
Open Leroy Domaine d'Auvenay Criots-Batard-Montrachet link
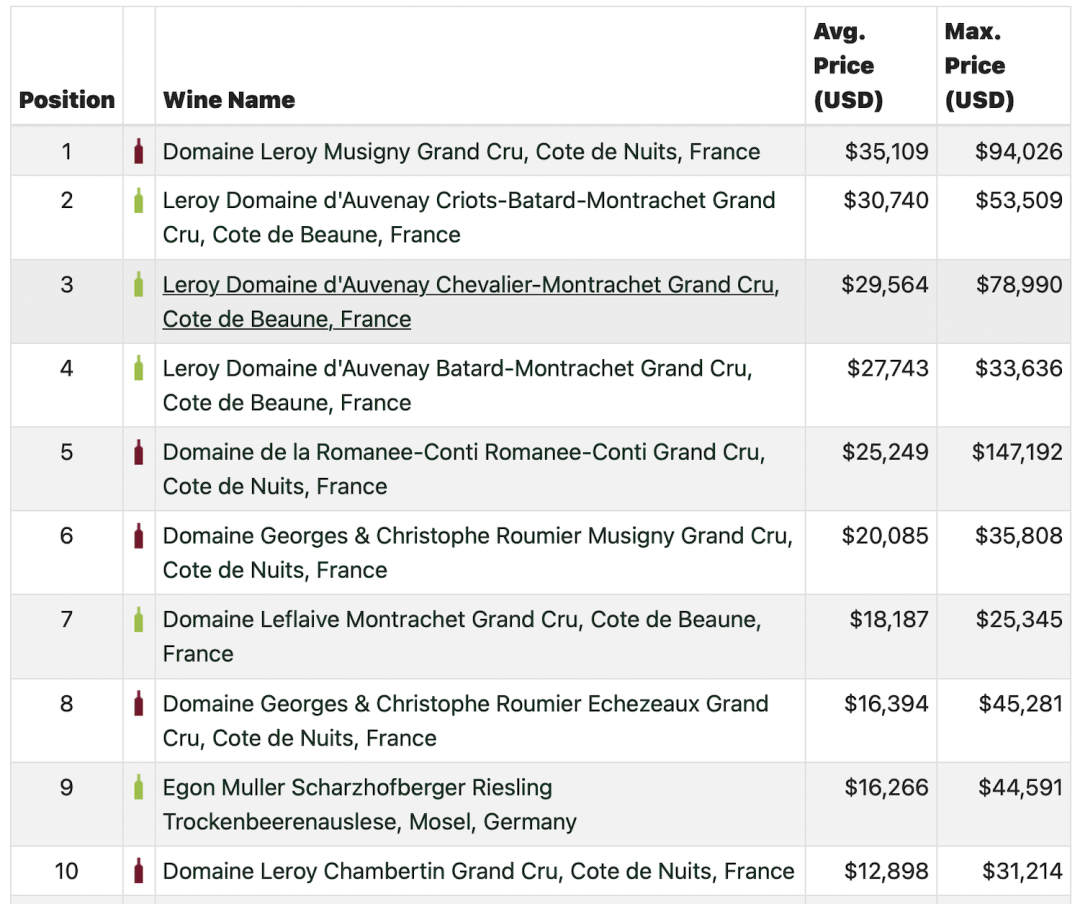pyautogui.click(x=469, y=217)
